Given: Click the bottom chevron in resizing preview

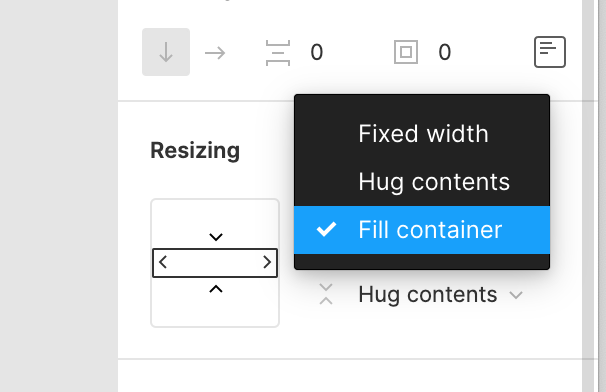Looking at the screenshot, I should tap(216, 289).
